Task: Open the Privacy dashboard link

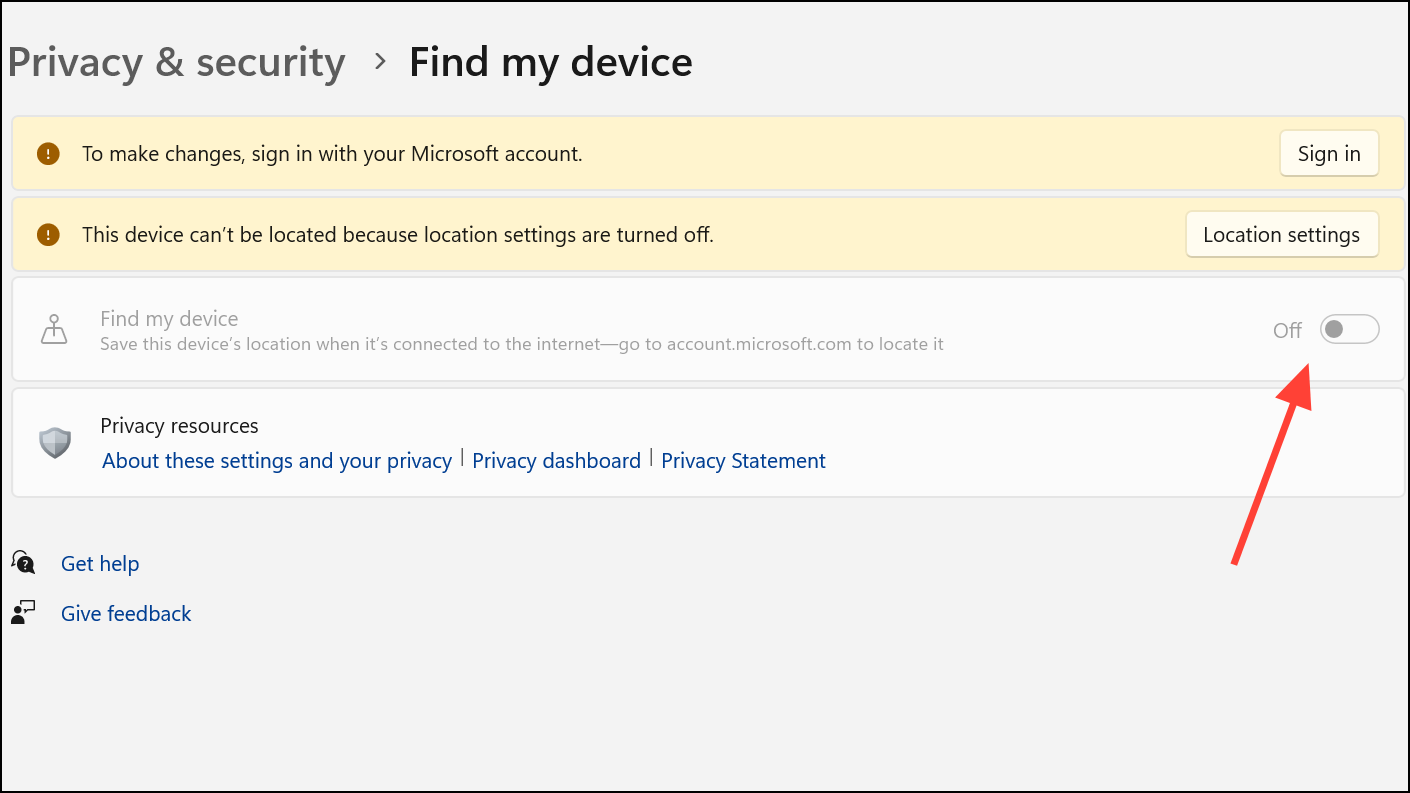Action: tap(556, 461)
